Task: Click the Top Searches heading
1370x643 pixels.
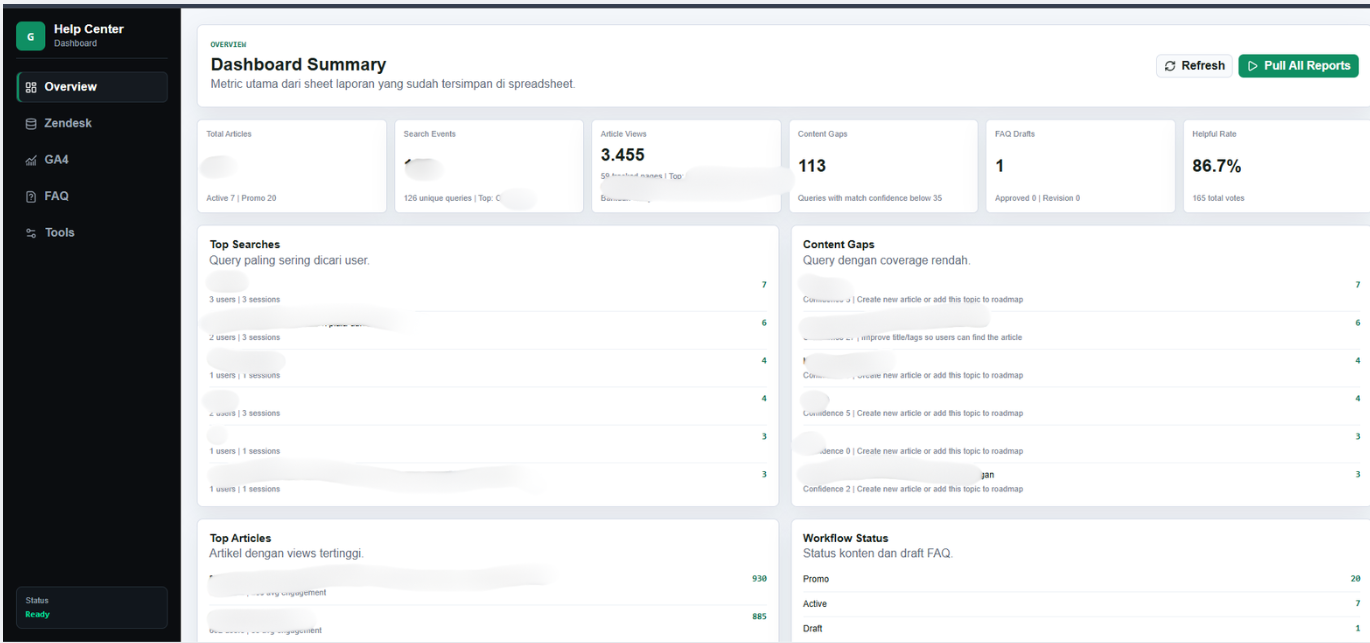Action: pyautogui.click(x=245, y=244)
